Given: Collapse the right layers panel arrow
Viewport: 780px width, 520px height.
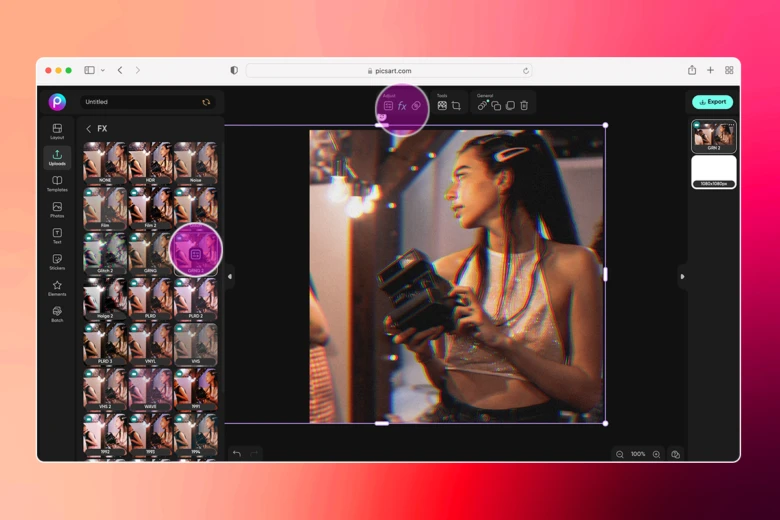Looking at the screenshot, I should pos(683,277).
